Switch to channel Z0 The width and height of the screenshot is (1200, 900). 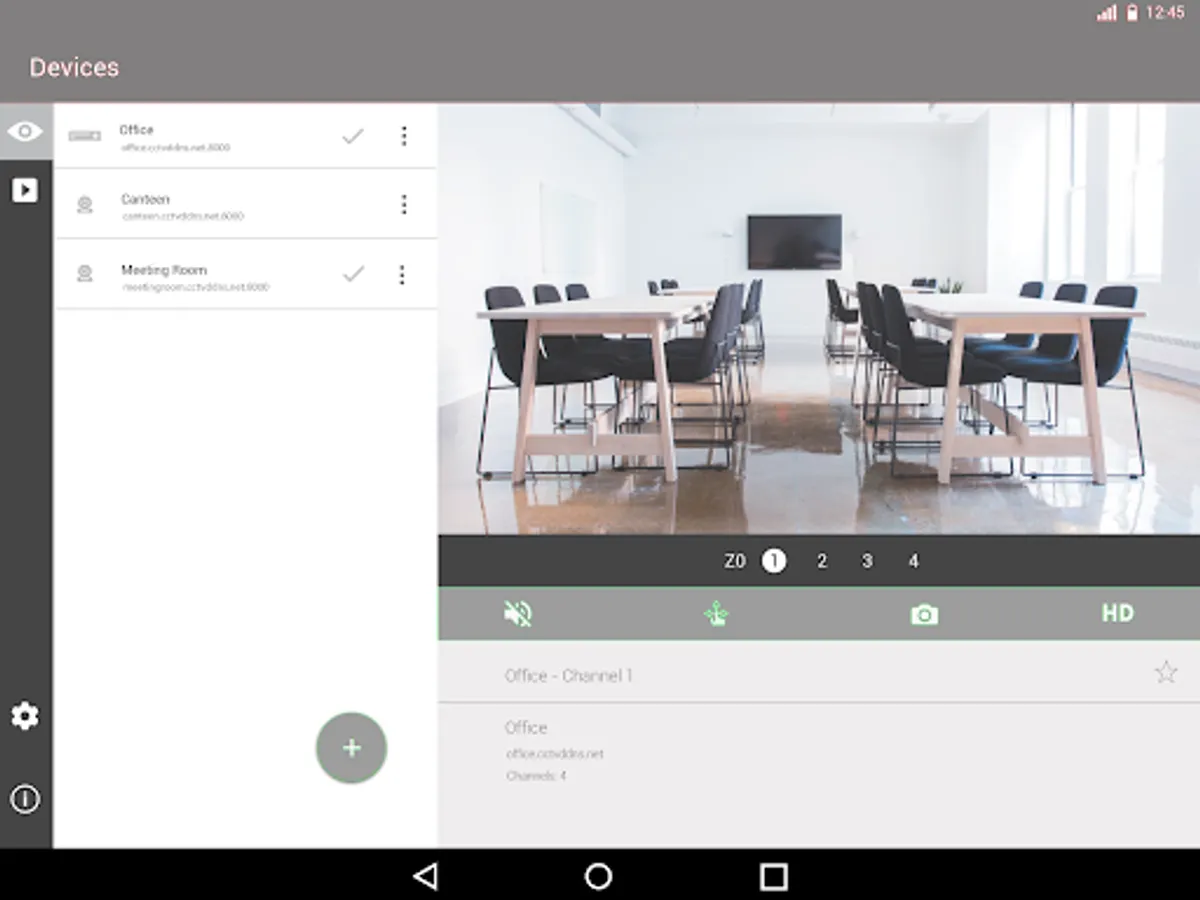[735, 562]
